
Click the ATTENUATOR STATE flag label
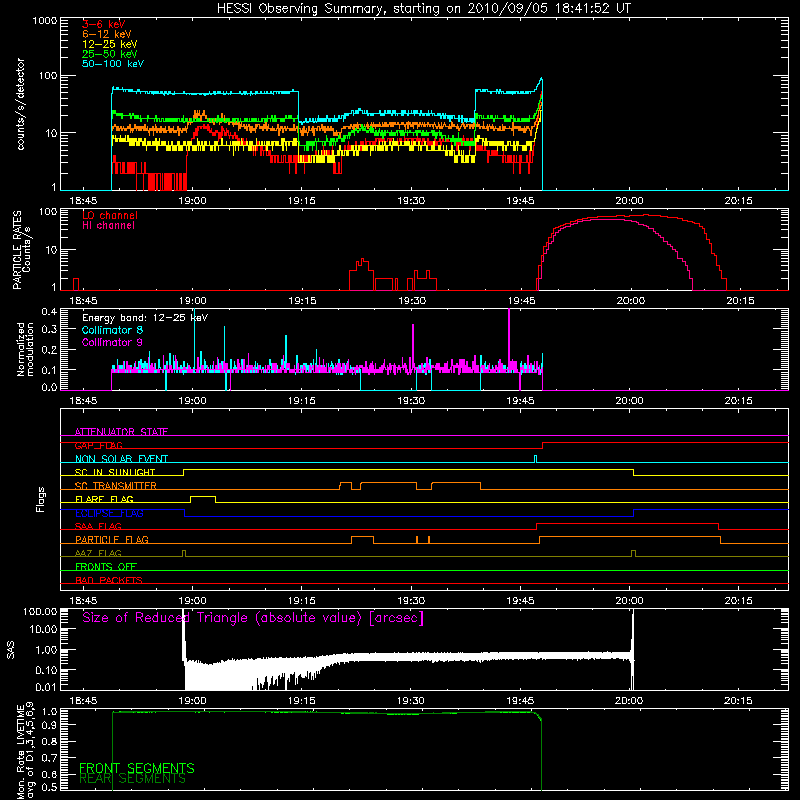pyautogui.click(x=121, y=432)
